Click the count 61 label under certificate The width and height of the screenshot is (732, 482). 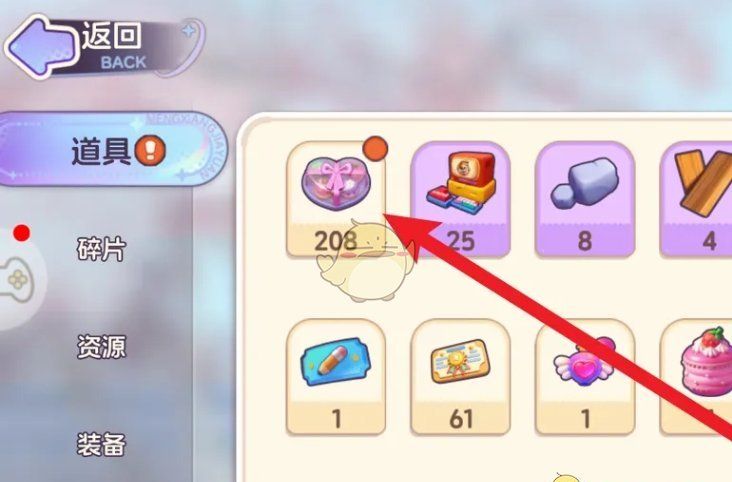coord(461,419)
